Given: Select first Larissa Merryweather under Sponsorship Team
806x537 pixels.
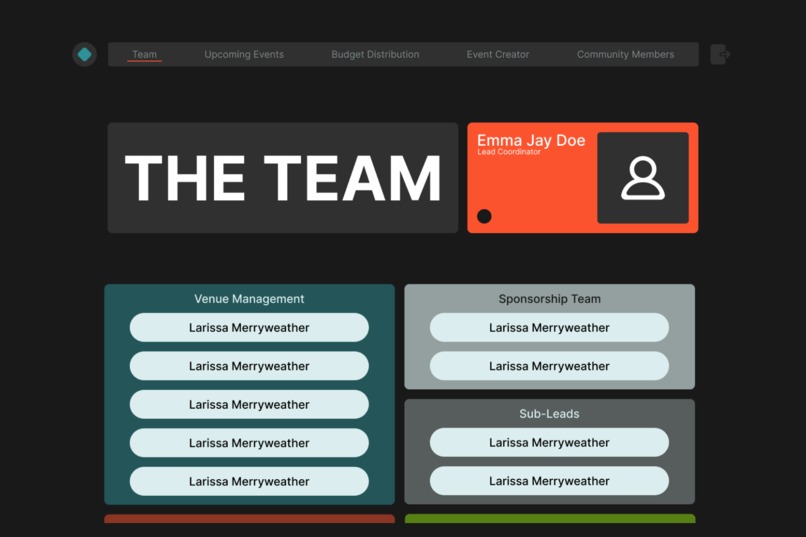Looking at the screenshot, I should (x=549, y=327).
